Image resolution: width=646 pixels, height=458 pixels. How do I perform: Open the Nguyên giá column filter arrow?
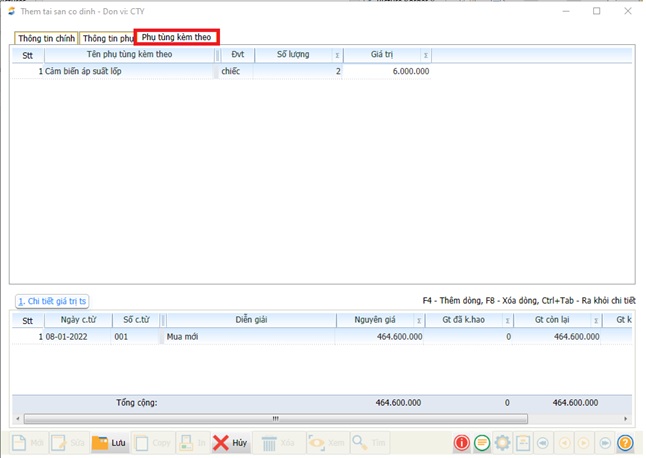tap(418, 321)
